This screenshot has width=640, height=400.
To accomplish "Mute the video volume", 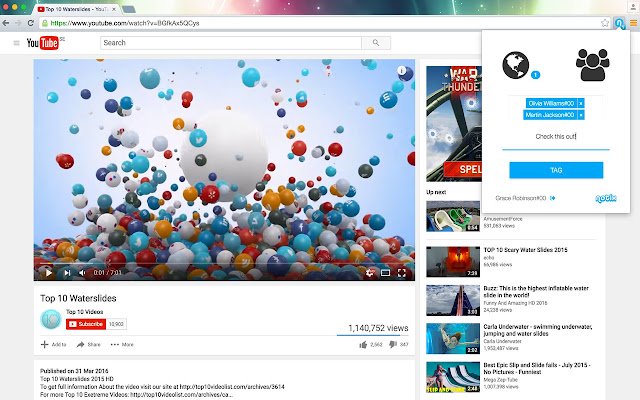I will [x=82, y=273].
